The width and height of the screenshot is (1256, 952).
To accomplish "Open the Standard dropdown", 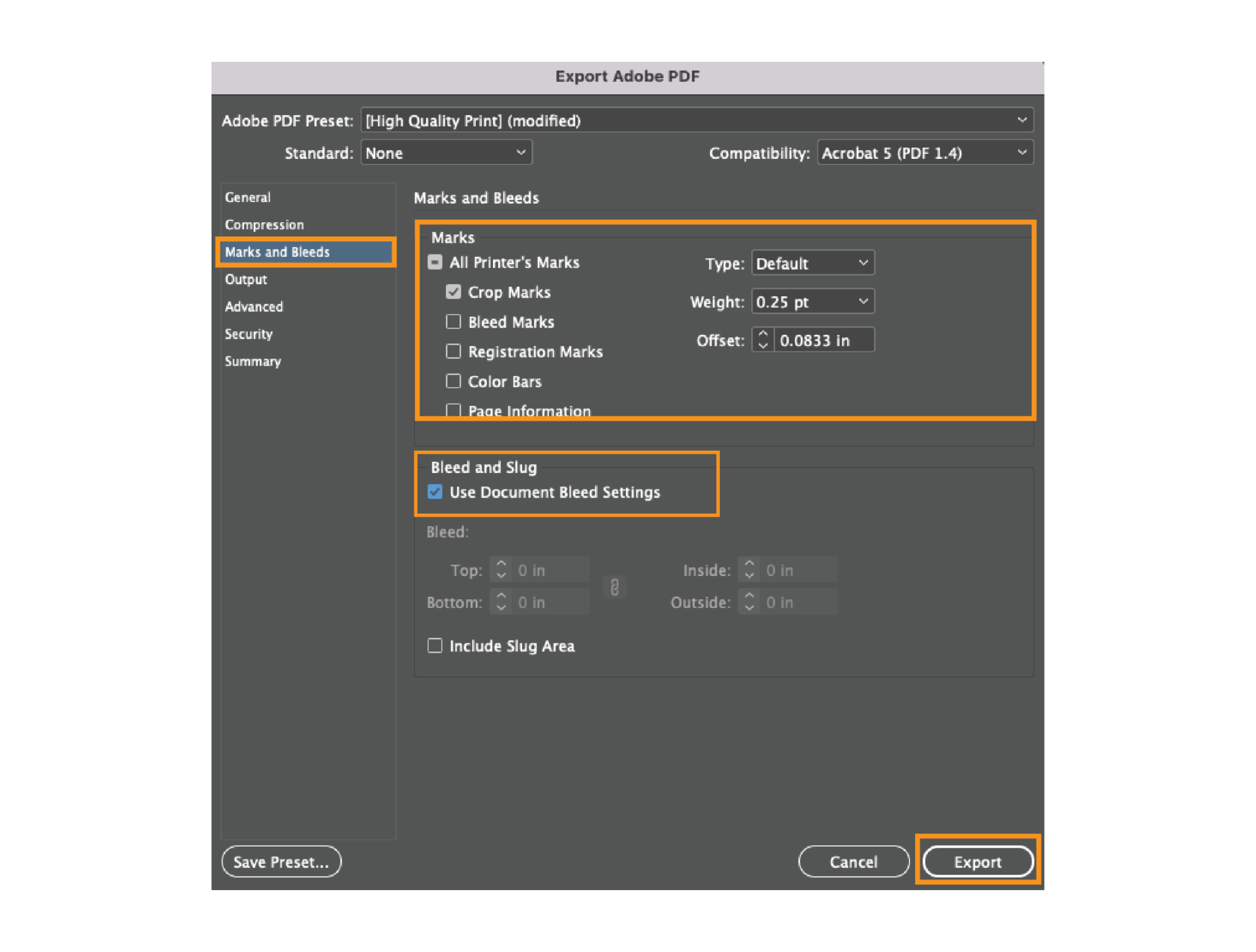I will (x=446, y=153).
